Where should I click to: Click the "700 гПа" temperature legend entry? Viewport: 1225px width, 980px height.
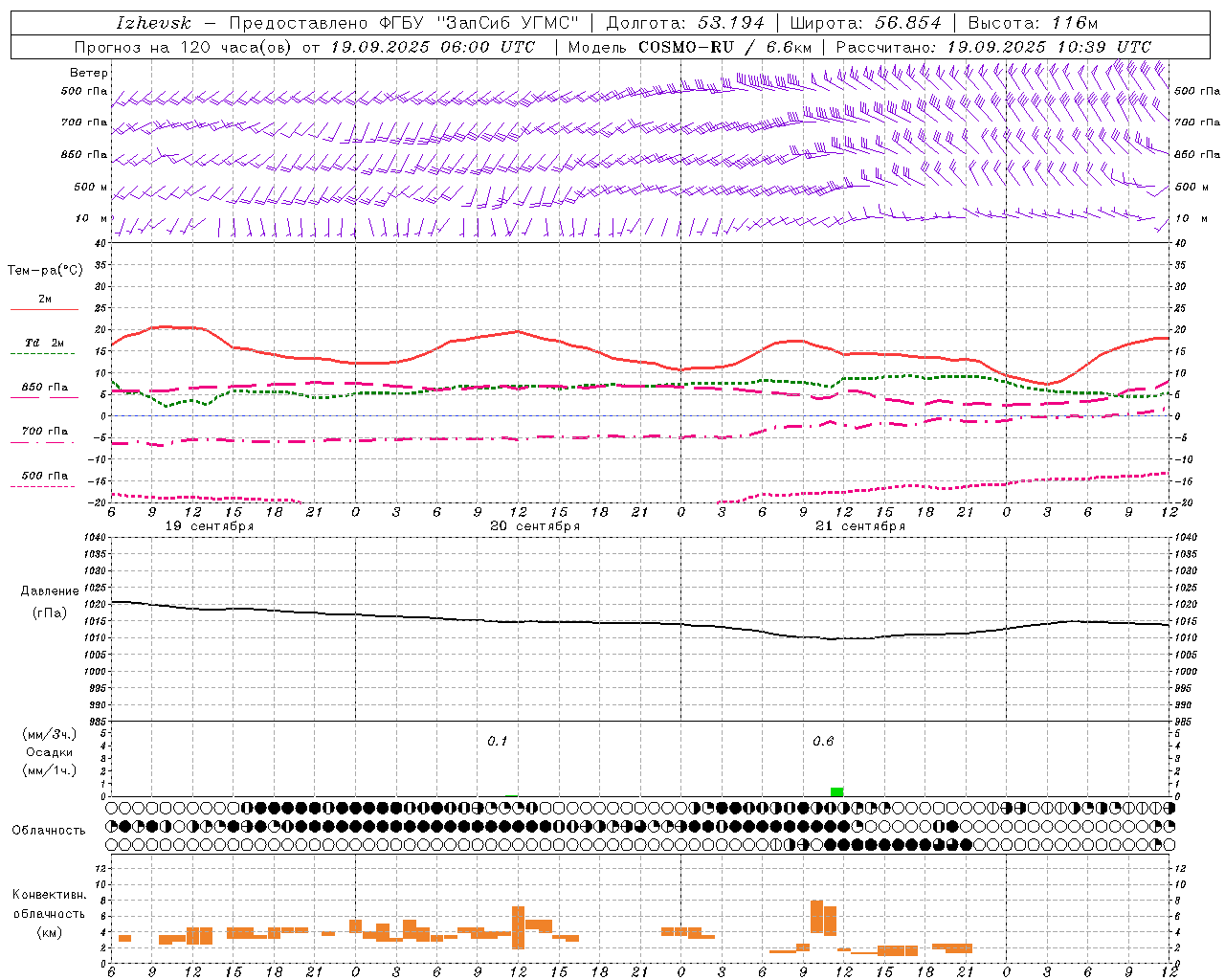(45, 432)
